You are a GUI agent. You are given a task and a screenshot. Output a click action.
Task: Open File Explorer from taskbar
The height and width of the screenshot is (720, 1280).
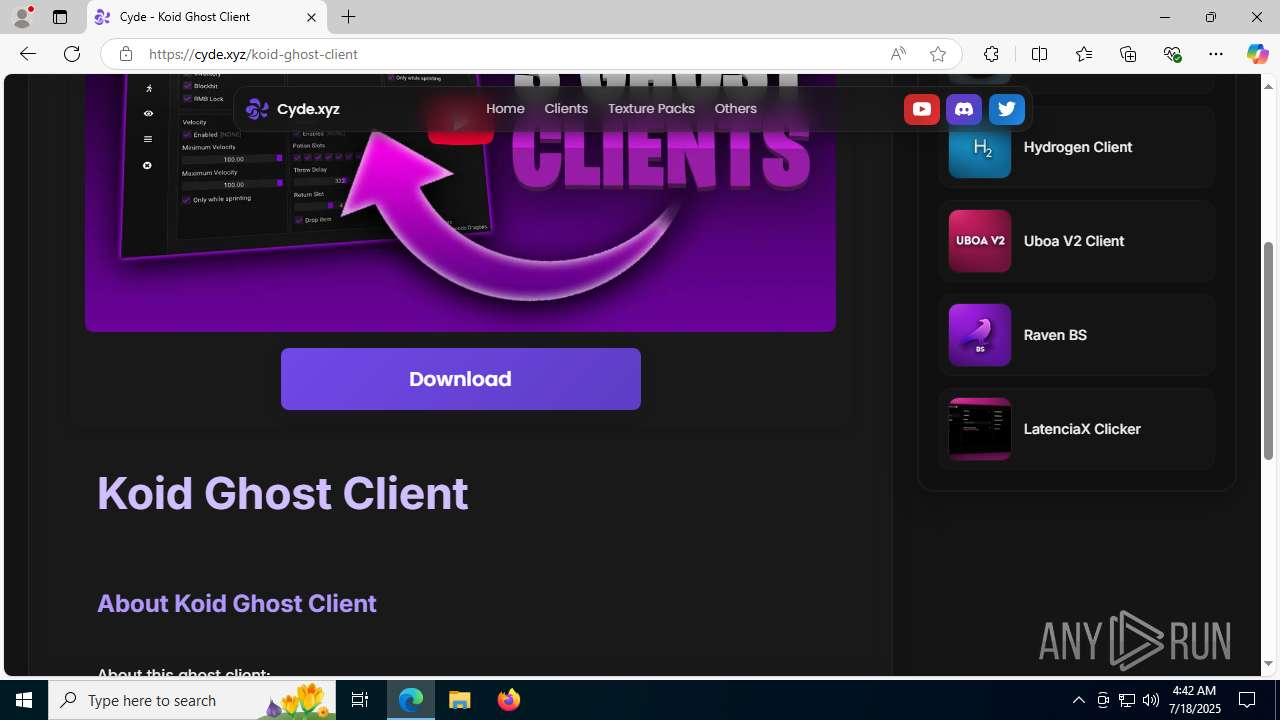click(460, 700)
